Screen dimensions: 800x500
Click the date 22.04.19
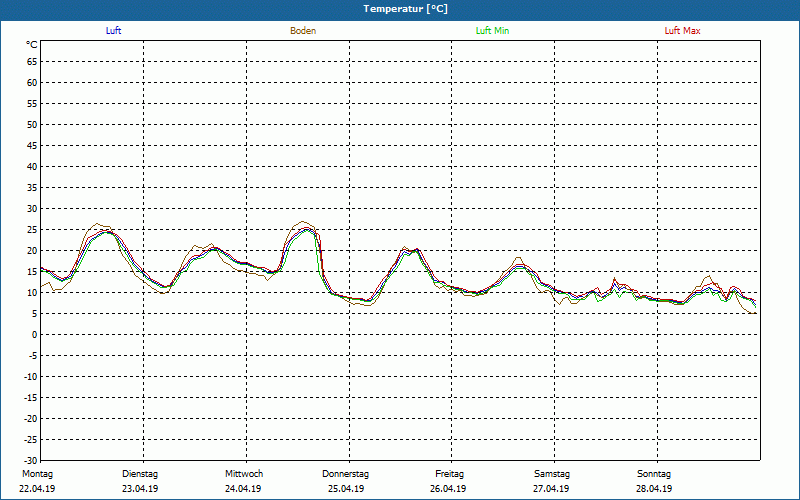point(37,489)
